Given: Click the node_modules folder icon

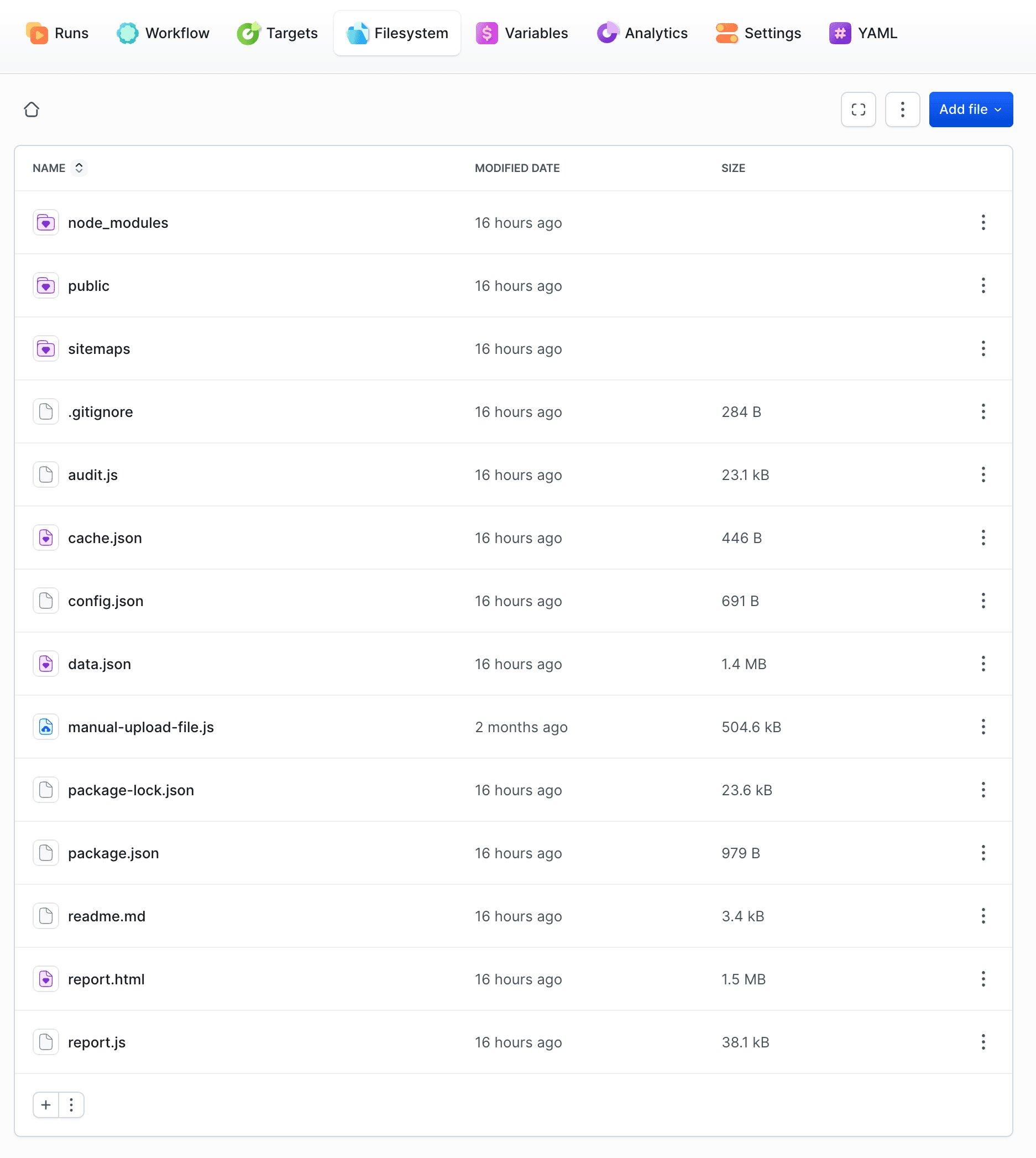Looking at the screenshot, I should [x=45, y=223].
